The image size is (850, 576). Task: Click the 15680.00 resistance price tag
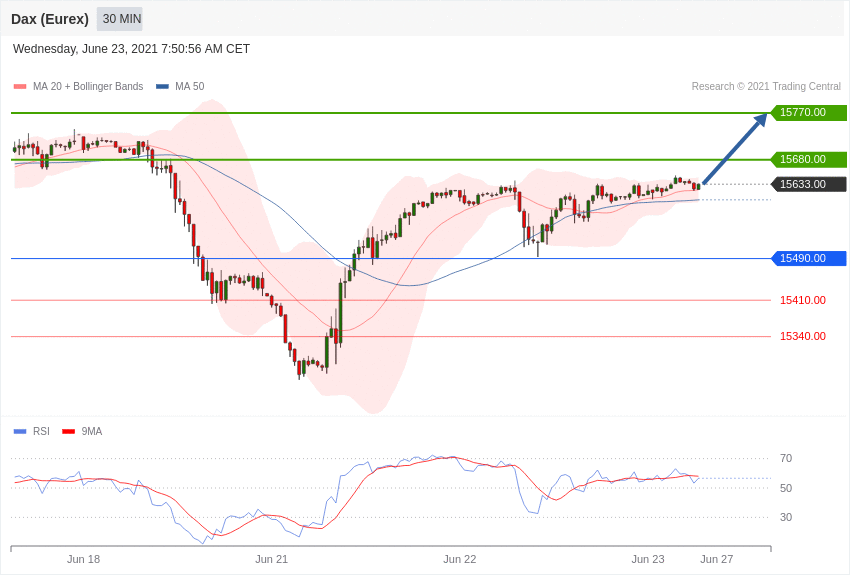click(808, 159)
